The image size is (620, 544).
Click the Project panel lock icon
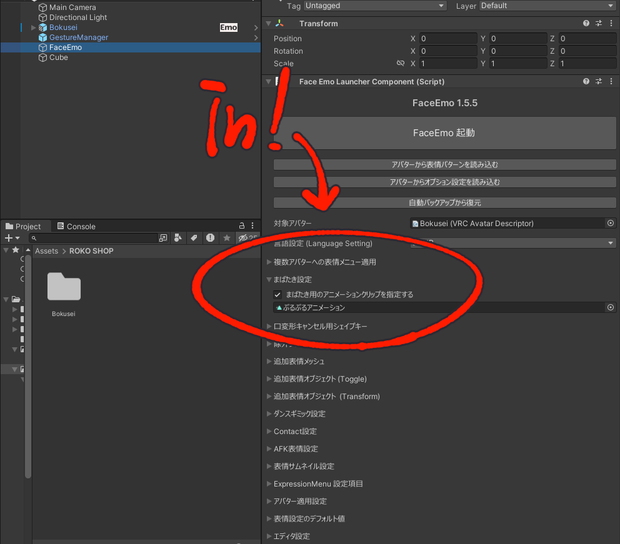click(x=242, y=226)
